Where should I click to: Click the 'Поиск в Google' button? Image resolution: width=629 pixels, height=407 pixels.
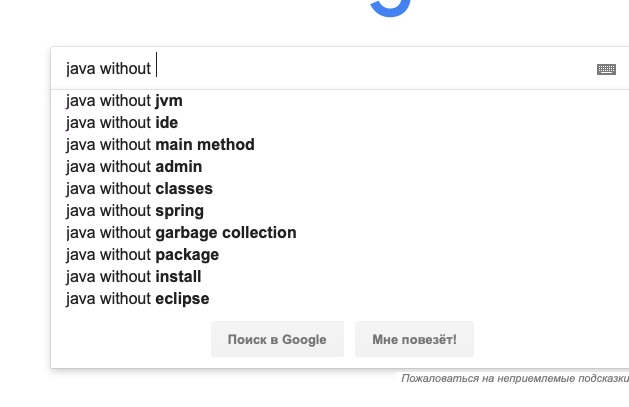pyautogui.click(x=277, y=339)
